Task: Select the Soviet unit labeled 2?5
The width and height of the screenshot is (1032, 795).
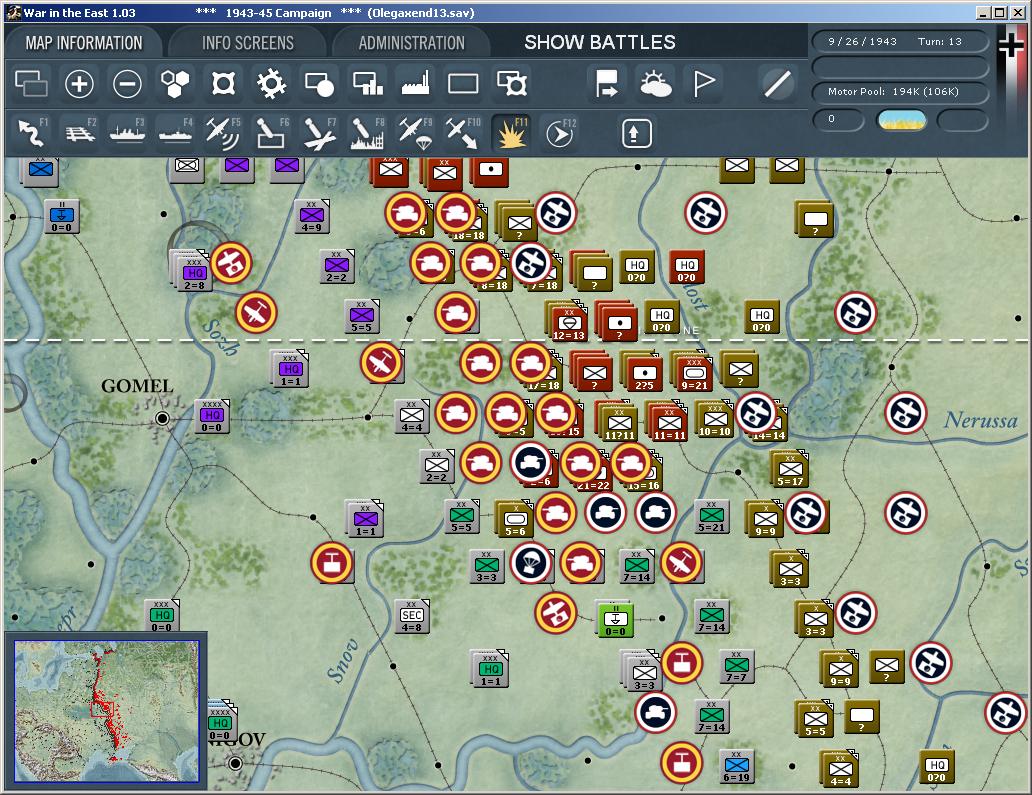Action: point(644,373)
